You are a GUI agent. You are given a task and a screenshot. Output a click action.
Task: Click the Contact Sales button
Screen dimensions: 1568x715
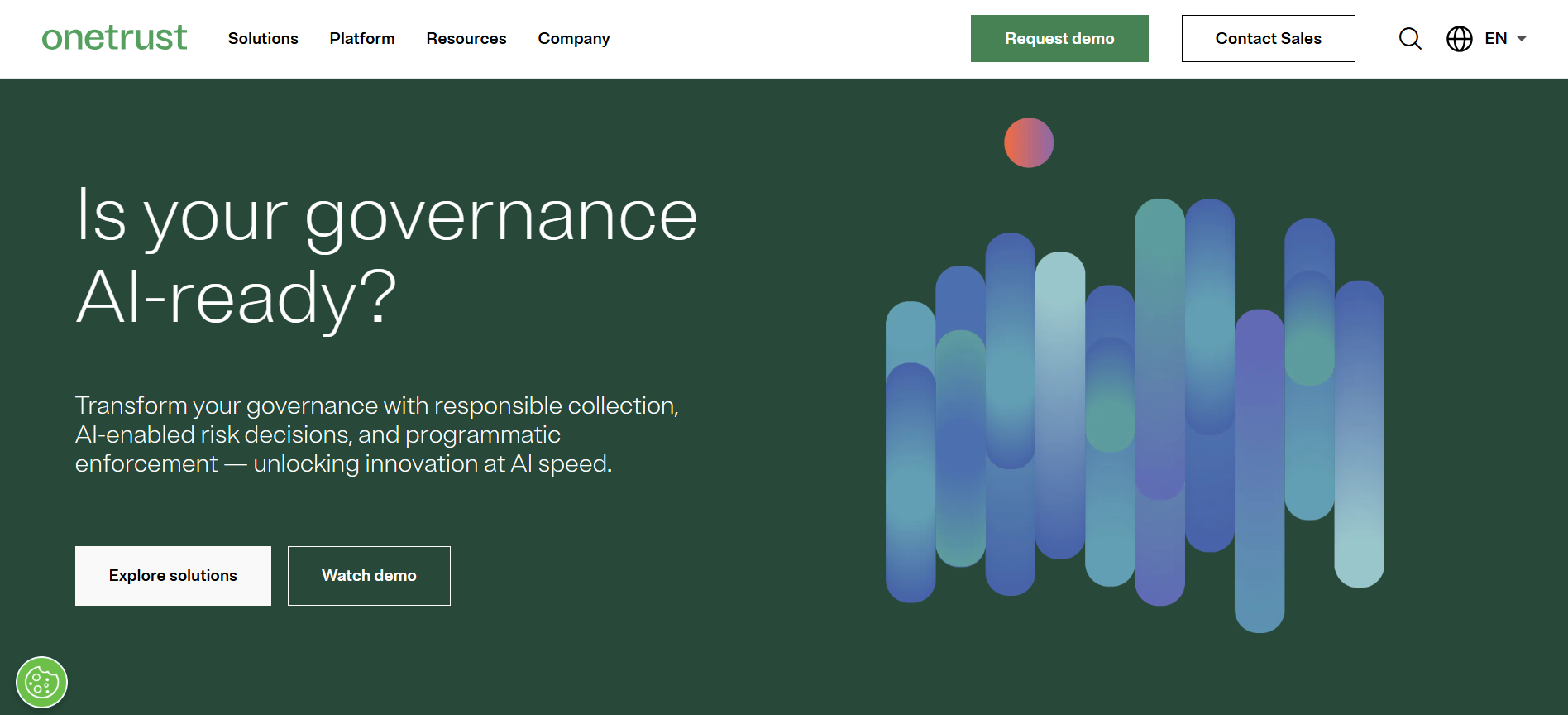[x=1269, y=38]
